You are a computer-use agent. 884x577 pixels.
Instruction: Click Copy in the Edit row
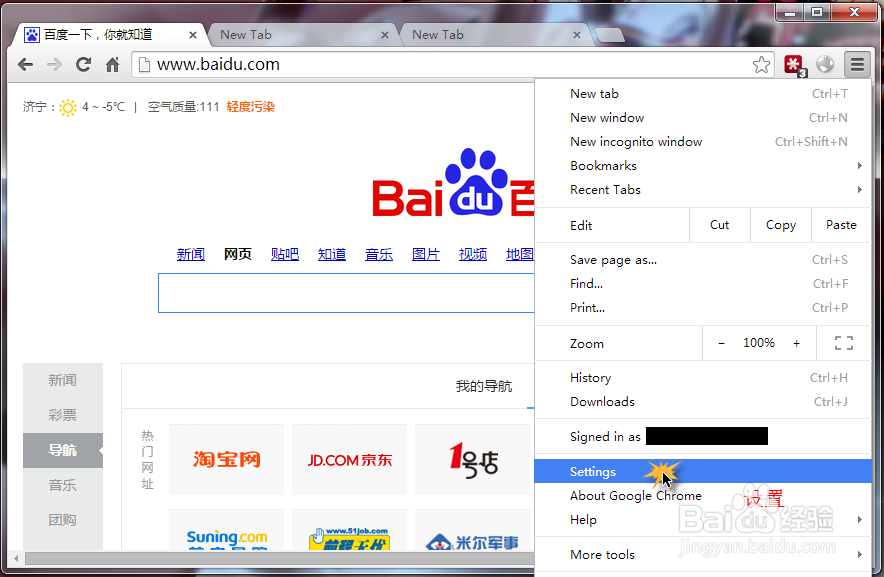(x=781, y=225)
